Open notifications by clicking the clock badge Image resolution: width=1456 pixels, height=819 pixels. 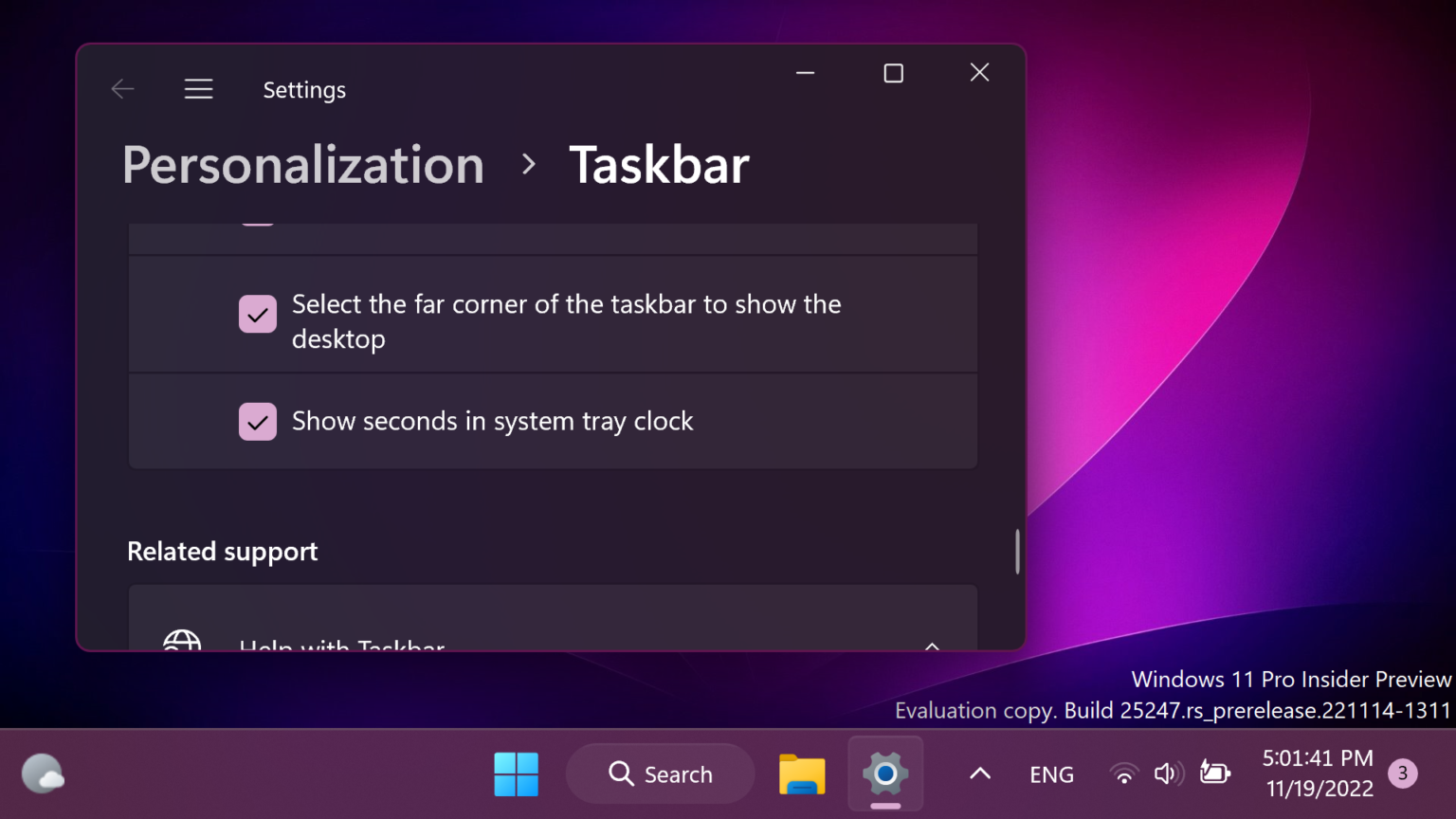pyautogui.click(x=1402, y=773)
